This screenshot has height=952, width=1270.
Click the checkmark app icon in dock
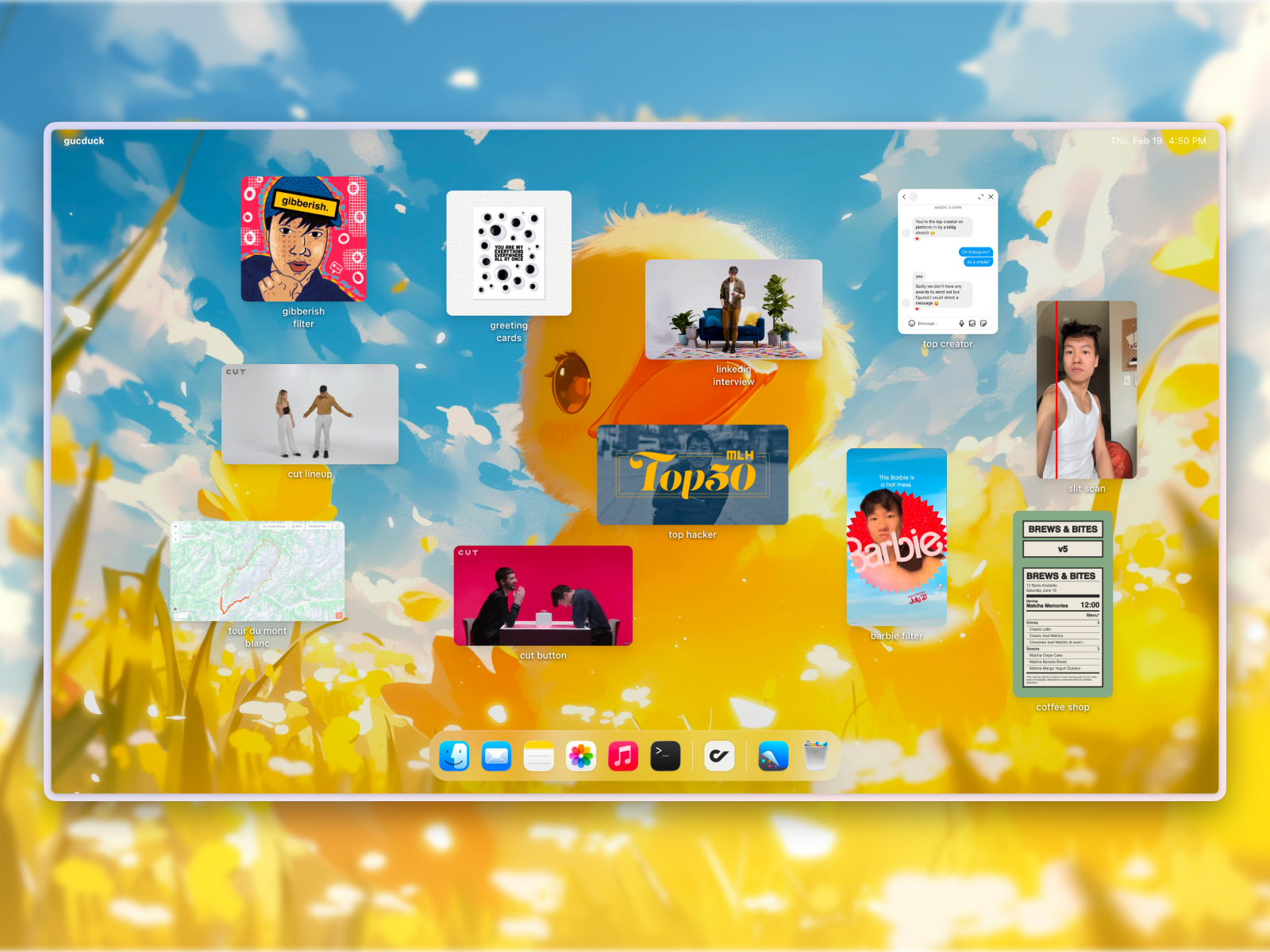tap(719, 756)
